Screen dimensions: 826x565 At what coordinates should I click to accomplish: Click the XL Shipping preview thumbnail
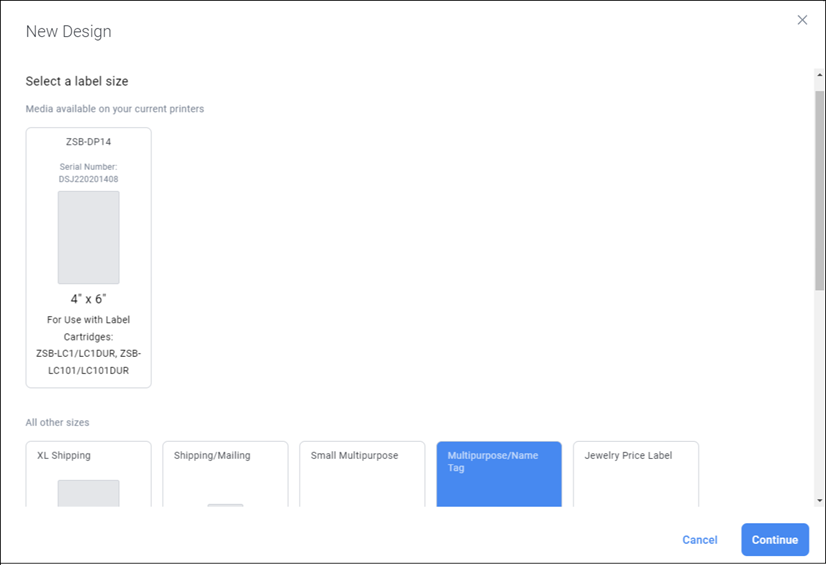point(88,493)
